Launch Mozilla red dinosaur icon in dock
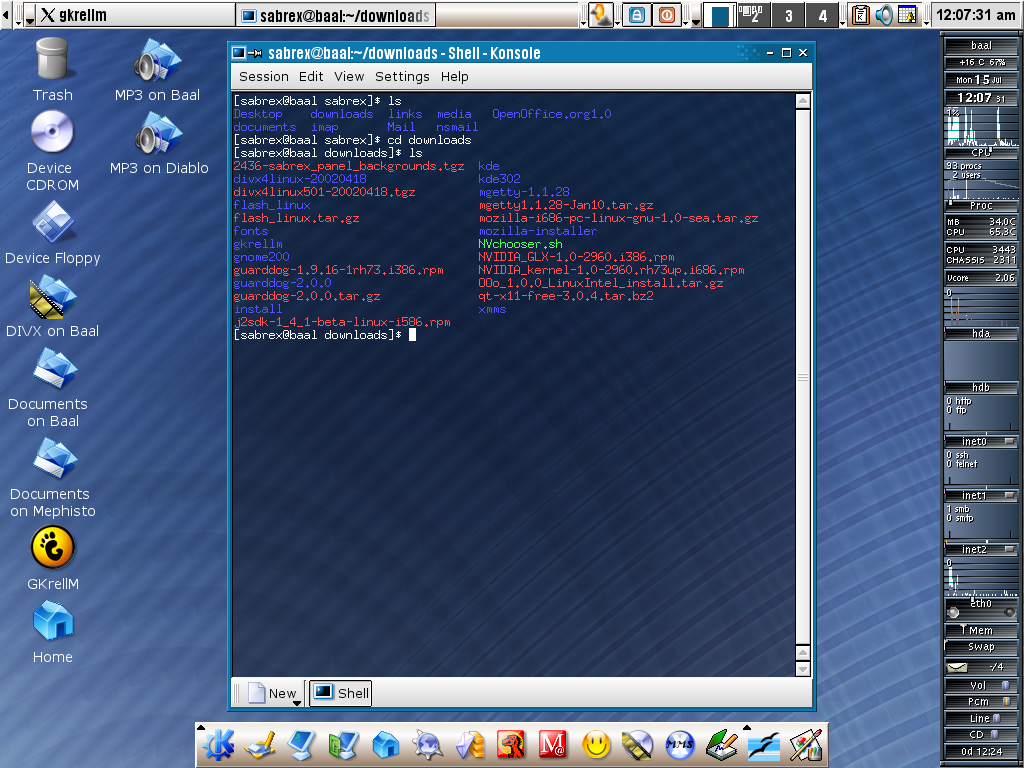Viewport: 1024px width, 768px height. [x=512, y=744]
